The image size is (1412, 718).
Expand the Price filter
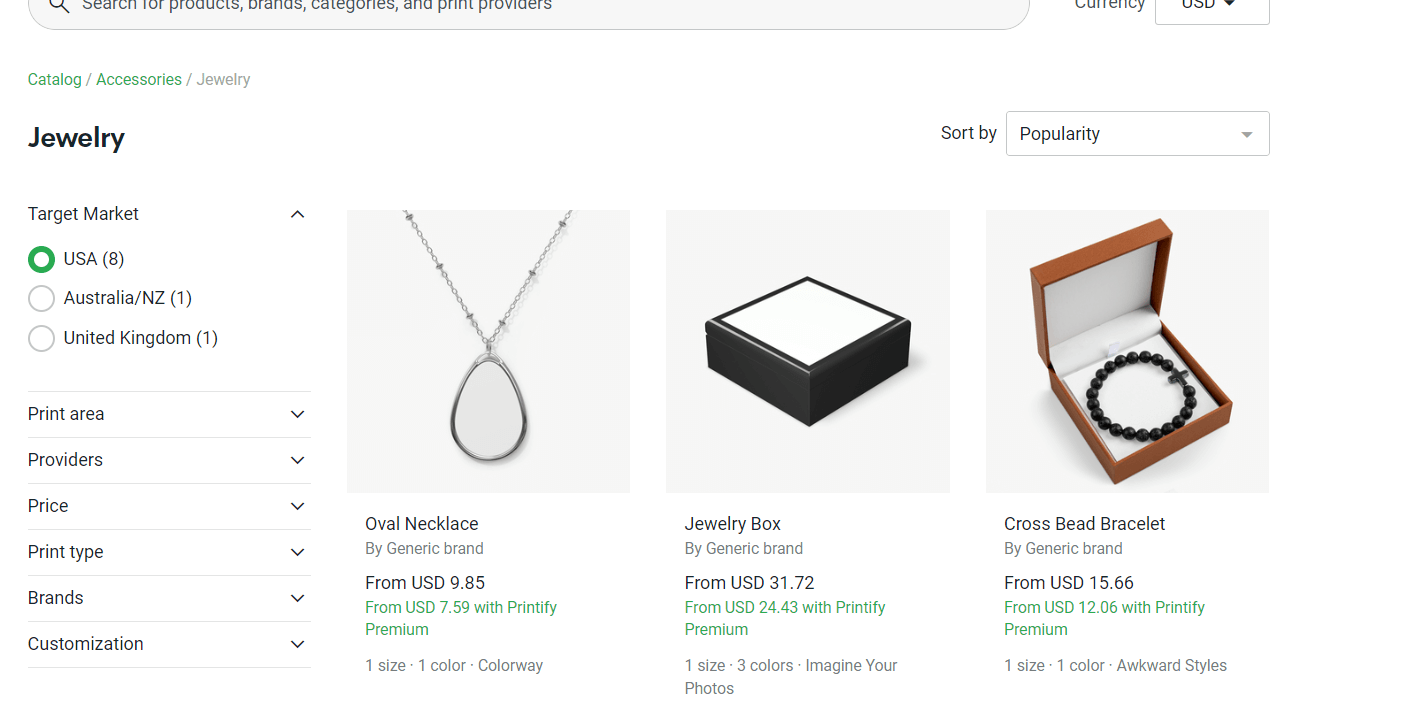pos(297,506)
